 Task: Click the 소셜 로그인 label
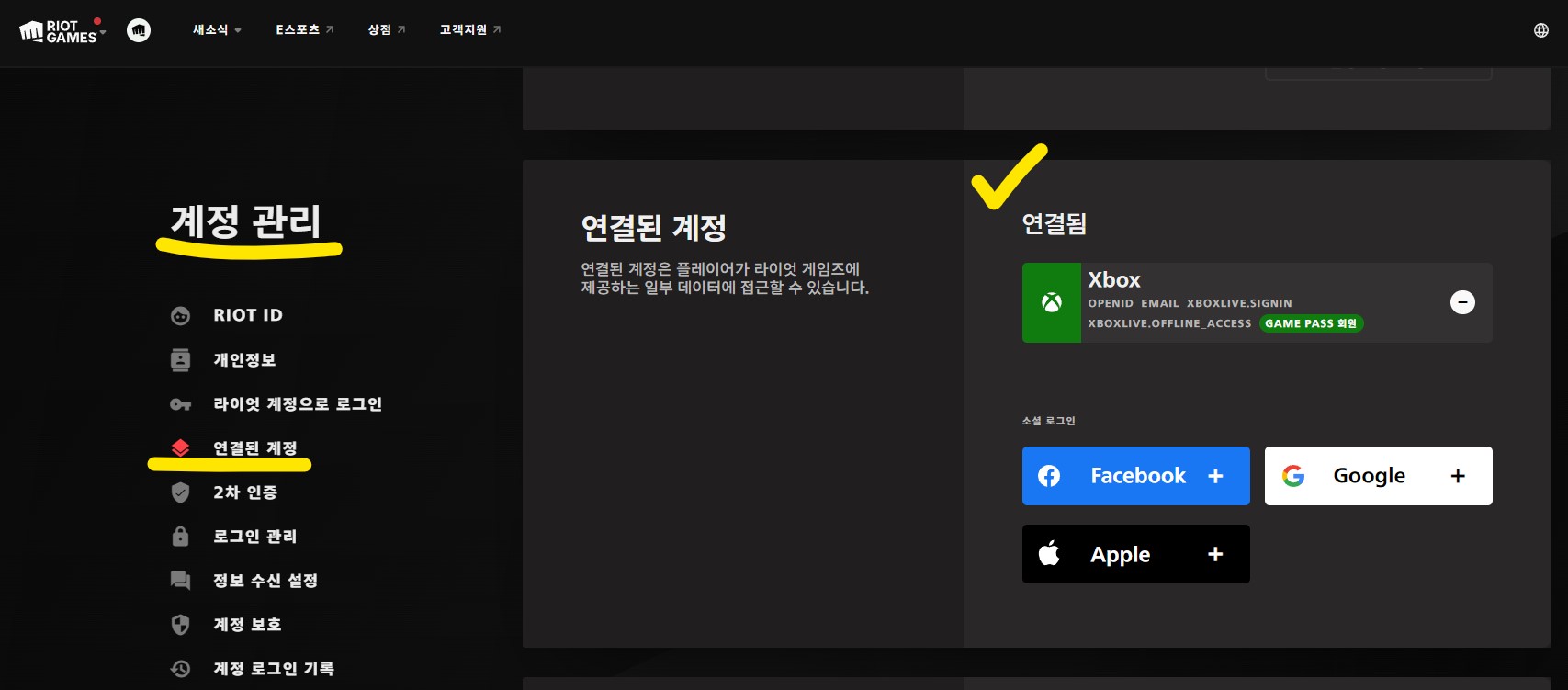pyautogui.click(x=1048, y=421)
